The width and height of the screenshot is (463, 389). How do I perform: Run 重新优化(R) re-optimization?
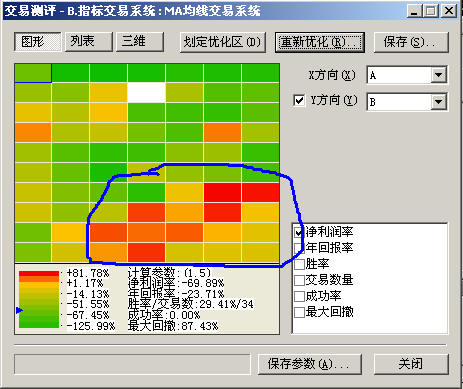tap(320, 42)
